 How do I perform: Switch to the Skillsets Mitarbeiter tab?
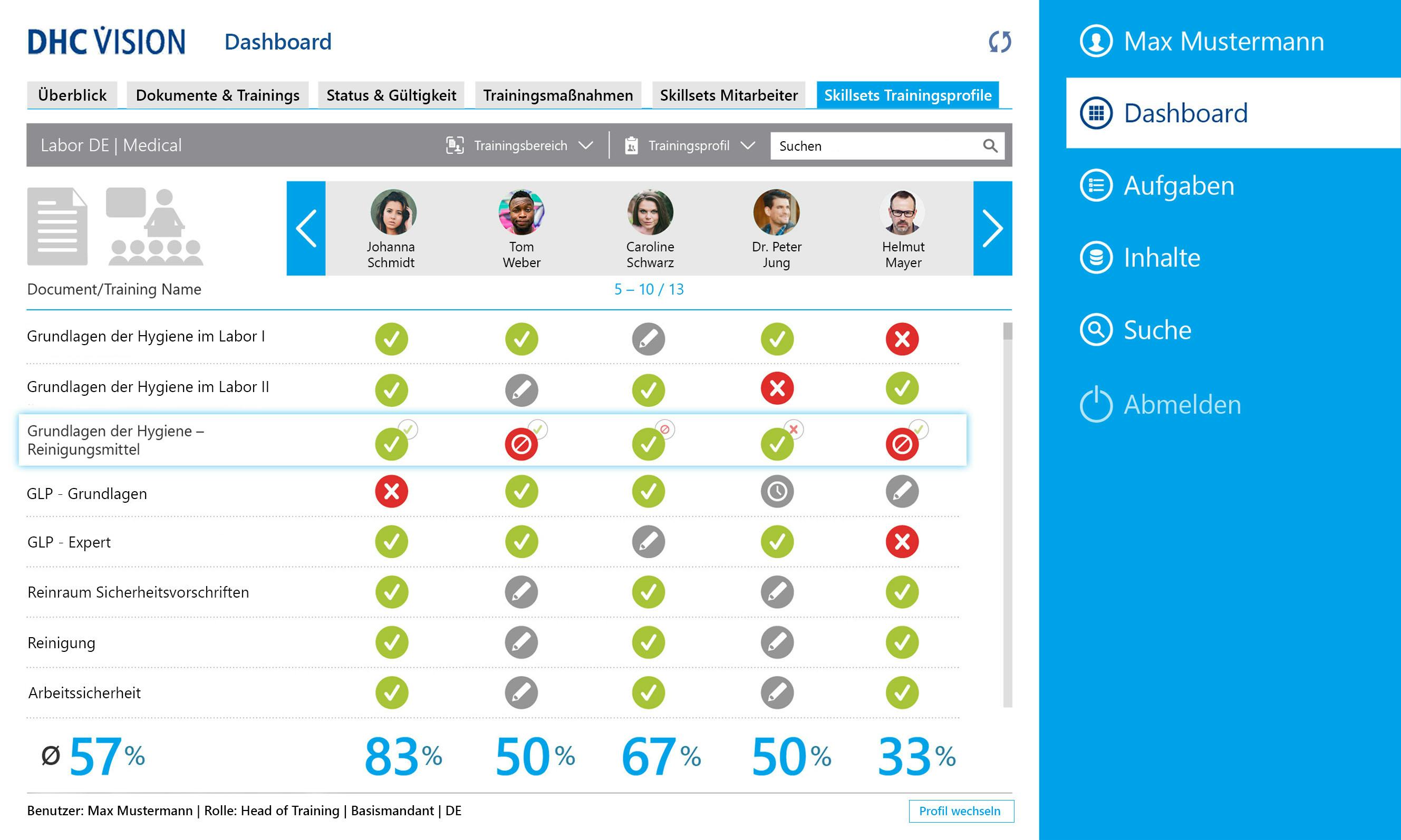(x=728, y=95)
